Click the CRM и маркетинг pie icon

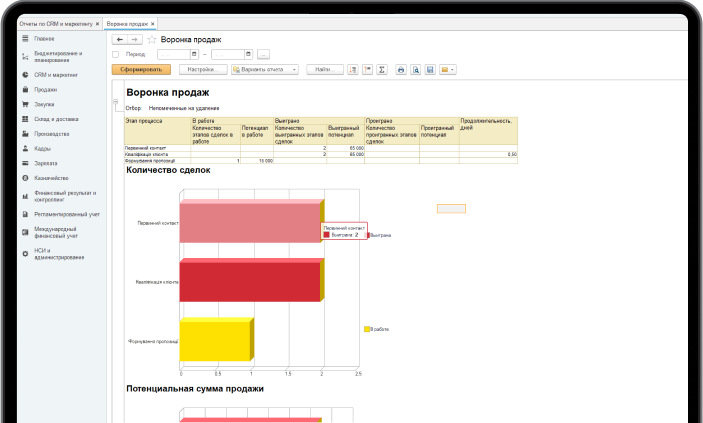[x=25, y=75]
